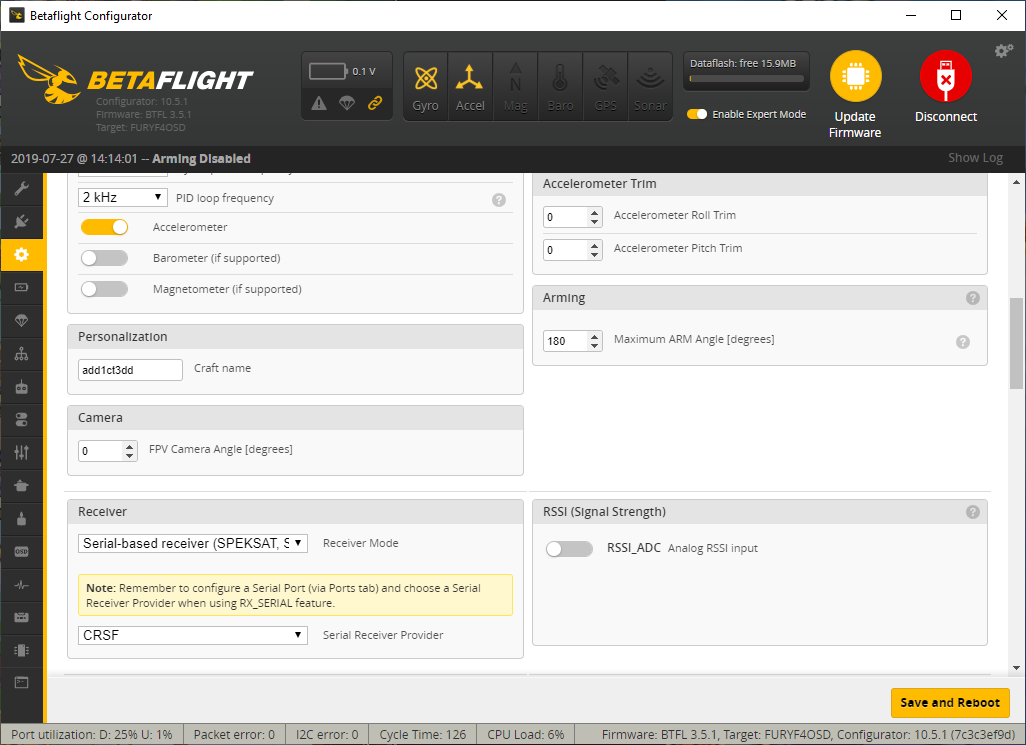
Task: Open the Motors sidebar tab
Action: 22,519
